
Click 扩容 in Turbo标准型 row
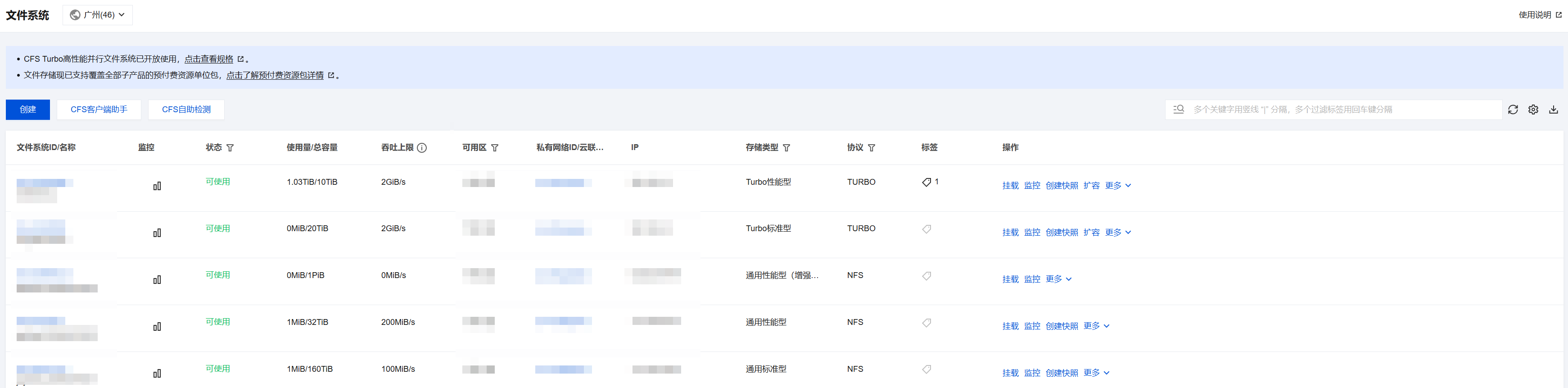tap(1091, 233)
